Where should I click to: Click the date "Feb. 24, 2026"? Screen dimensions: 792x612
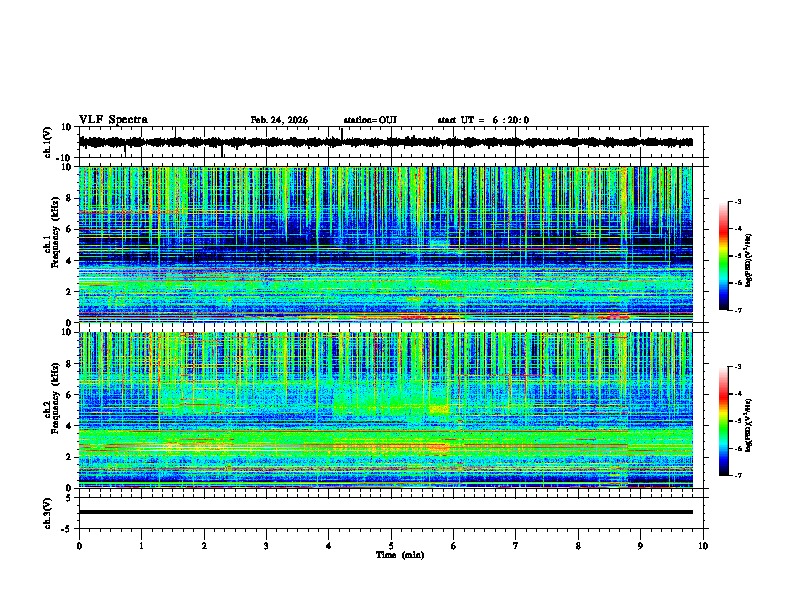click(x=279, y=120)
